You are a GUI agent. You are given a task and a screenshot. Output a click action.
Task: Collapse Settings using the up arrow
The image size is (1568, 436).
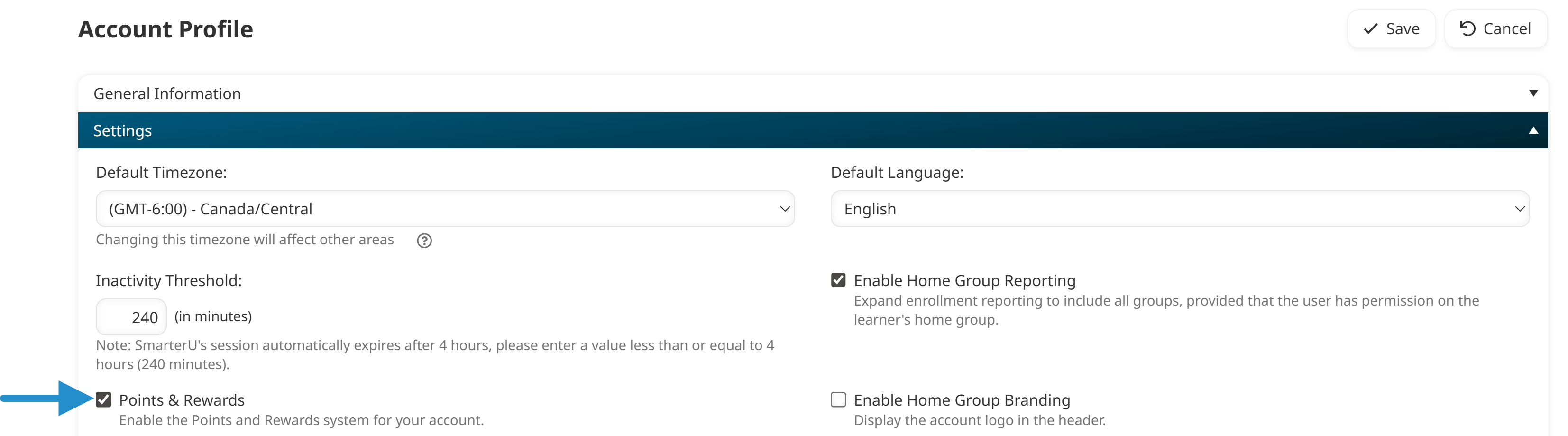[x=1533, y=130]
